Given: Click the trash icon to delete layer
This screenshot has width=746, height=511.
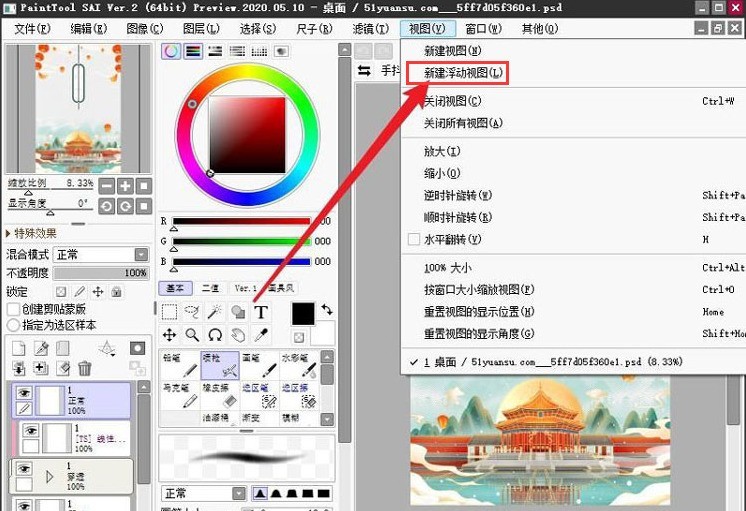Looking at the screenshot, I should coord(85,369).
